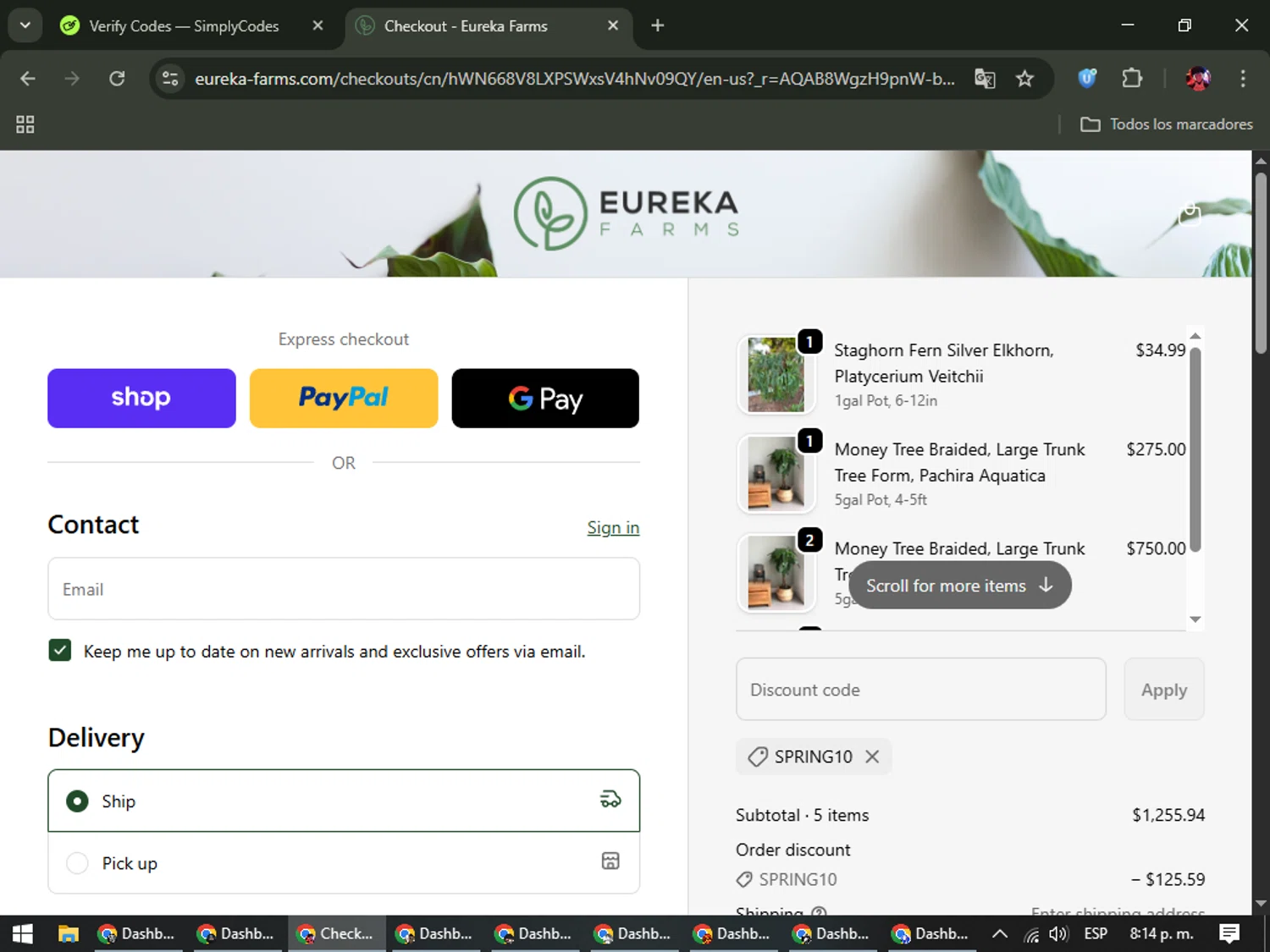Image resolution: width=1270 pixels, height=952 pixels.
Task: Pay with PayPal express checkout
Action: pos(344,398)
